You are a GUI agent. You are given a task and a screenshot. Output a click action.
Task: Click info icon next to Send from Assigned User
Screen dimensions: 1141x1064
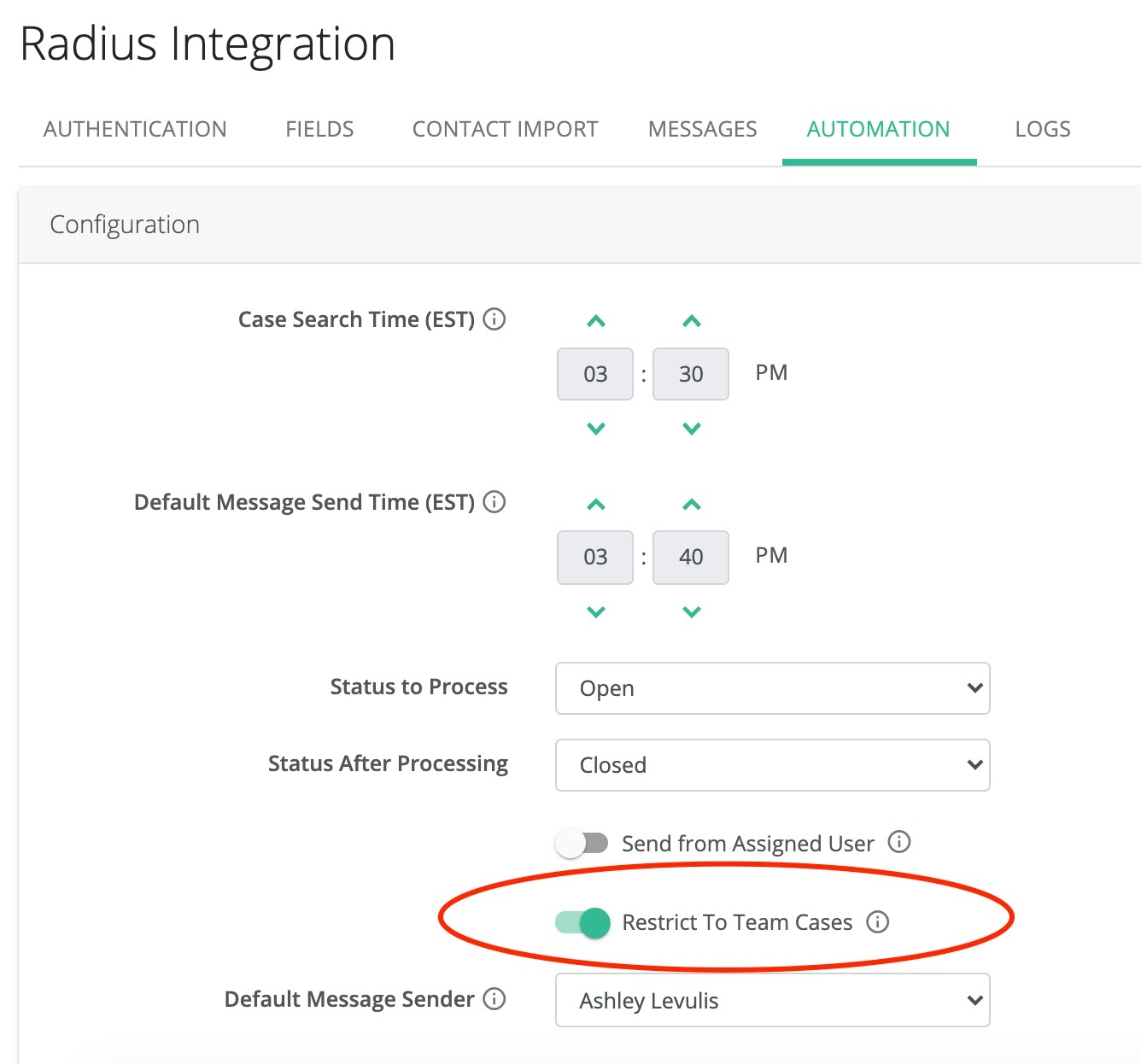click(898, 842)
